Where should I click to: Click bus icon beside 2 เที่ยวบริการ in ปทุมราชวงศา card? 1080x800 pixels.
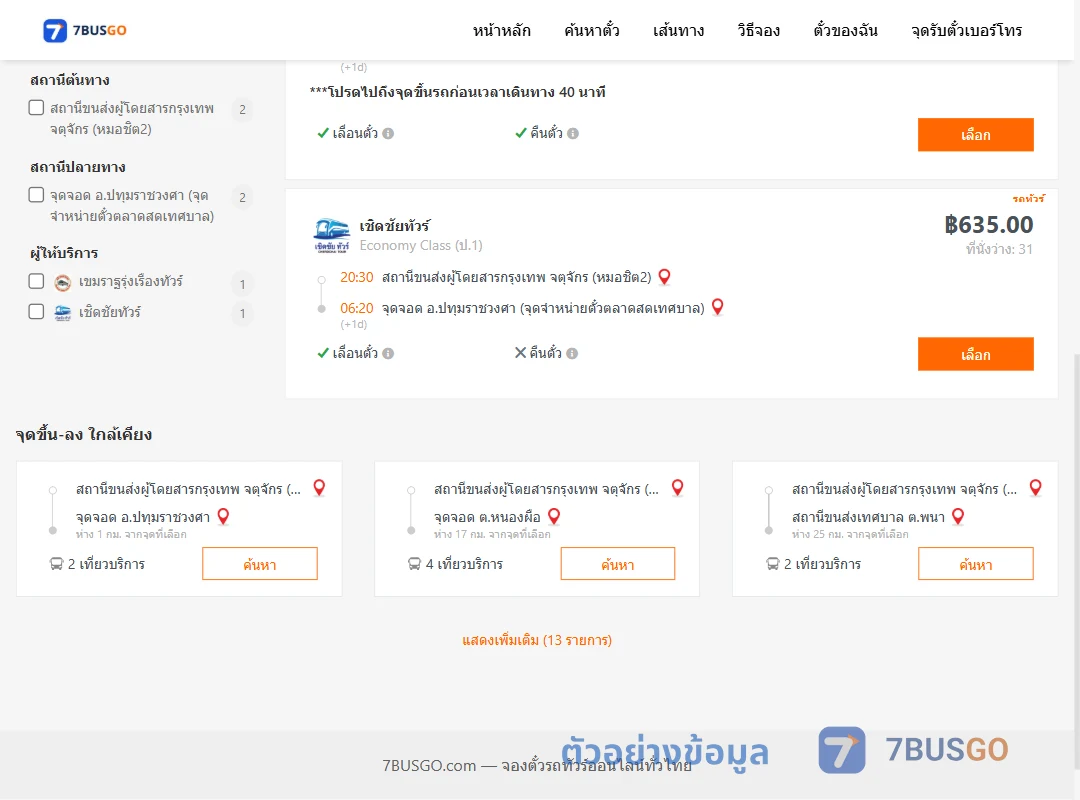click(56, 564)
